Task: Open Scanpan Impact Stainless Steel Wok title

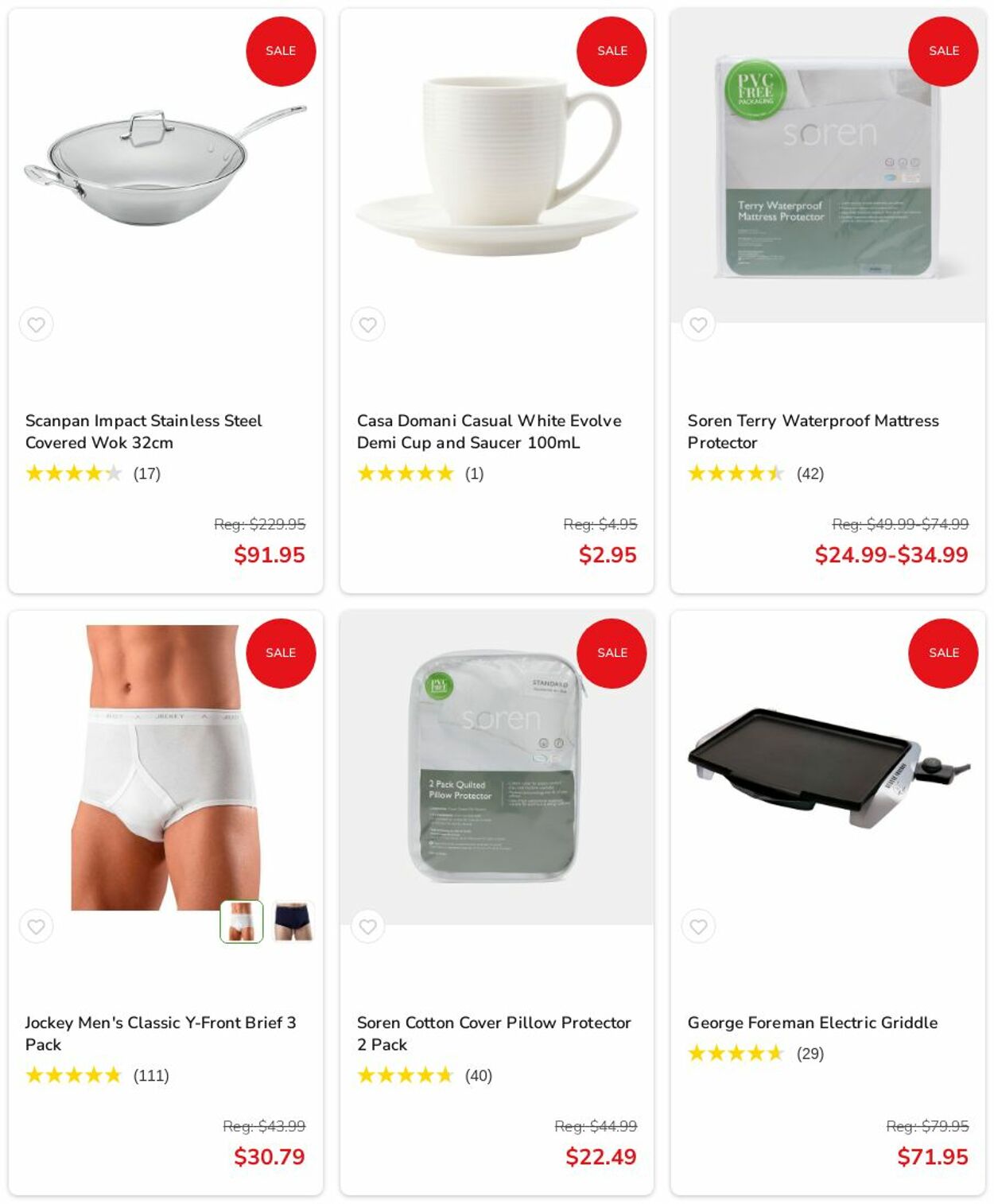Action: click(x=143, y=431)
